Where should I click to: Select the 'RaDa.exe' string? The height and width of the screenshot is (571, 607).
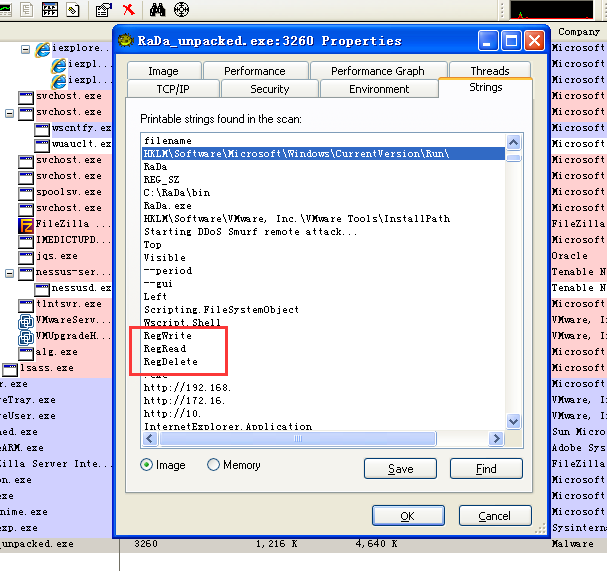[x=168, y=206]
